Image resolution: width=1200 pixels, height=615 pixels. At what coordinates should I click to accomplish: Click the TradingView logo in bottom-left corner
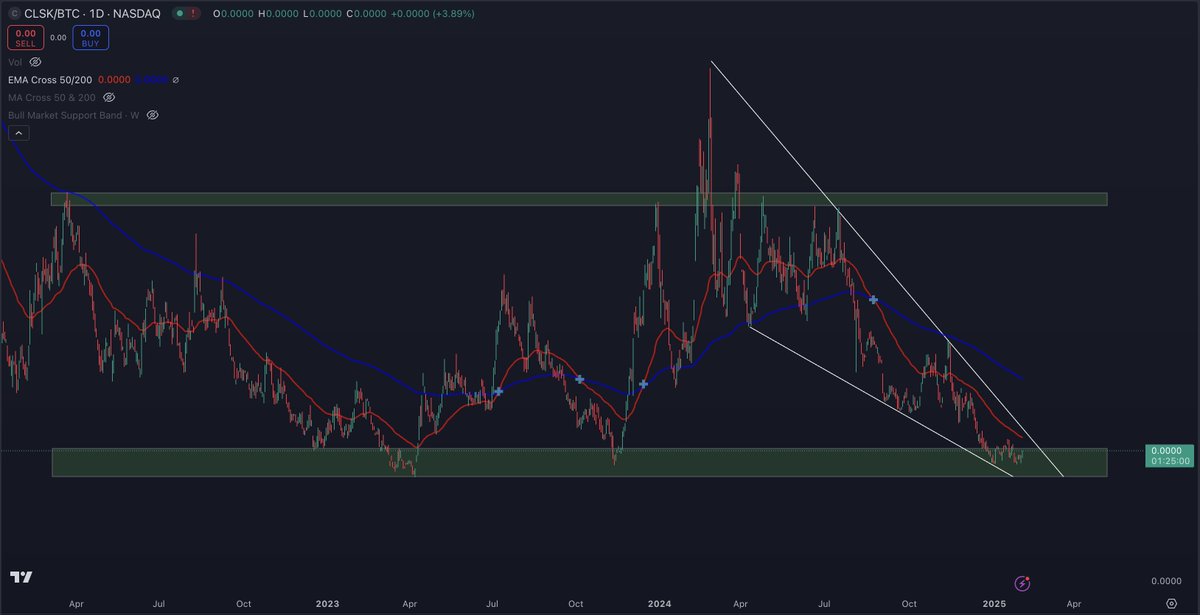pos(21,577)
